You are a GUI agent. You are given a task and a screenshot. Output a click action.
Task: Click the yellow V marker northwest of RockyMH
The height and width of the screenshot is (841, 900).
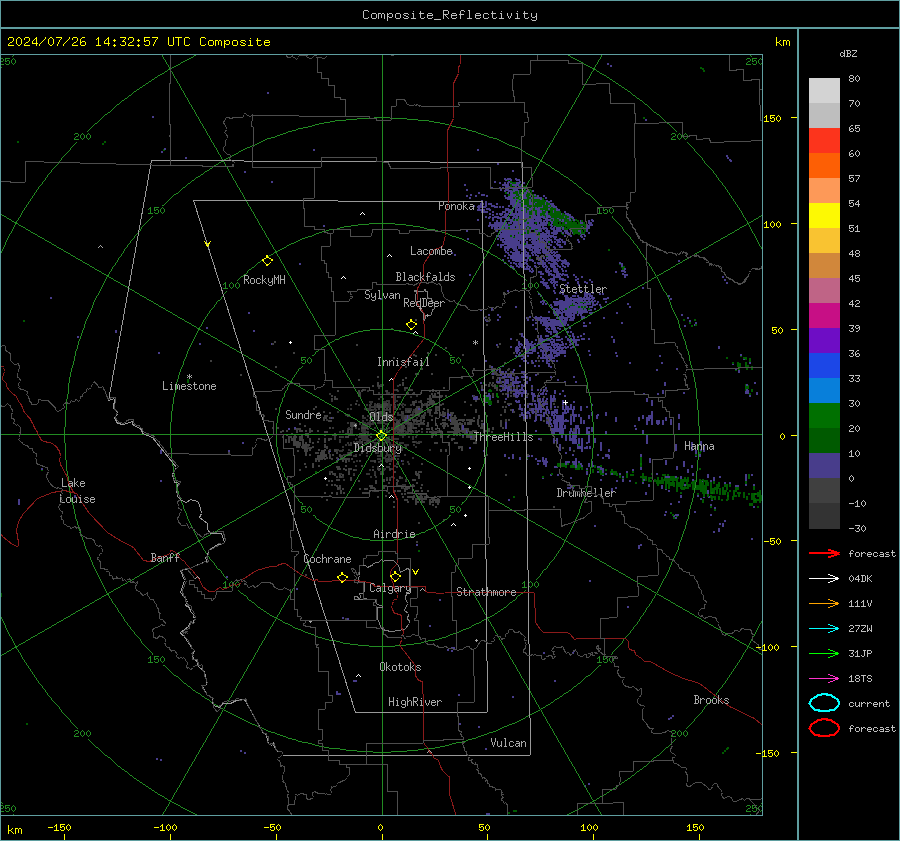coord(208,244)
